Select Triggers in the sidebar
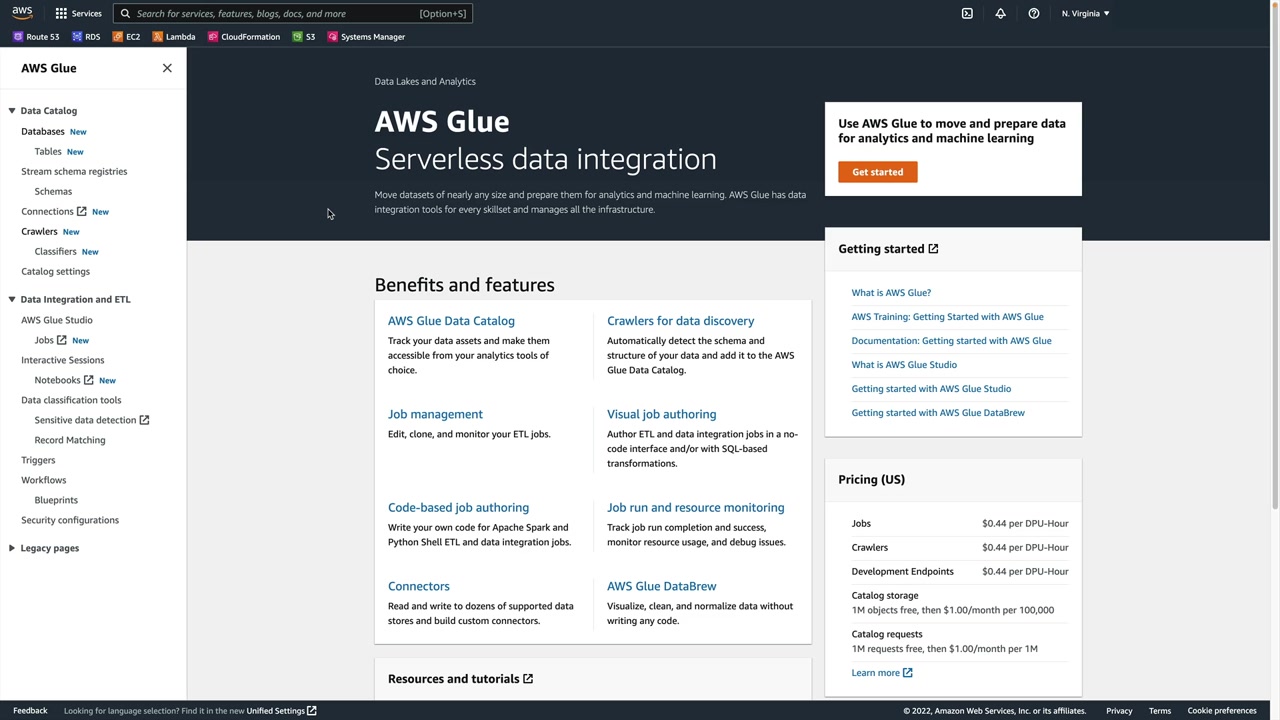Screen dimensions: 1280x720 click(38, 460)
